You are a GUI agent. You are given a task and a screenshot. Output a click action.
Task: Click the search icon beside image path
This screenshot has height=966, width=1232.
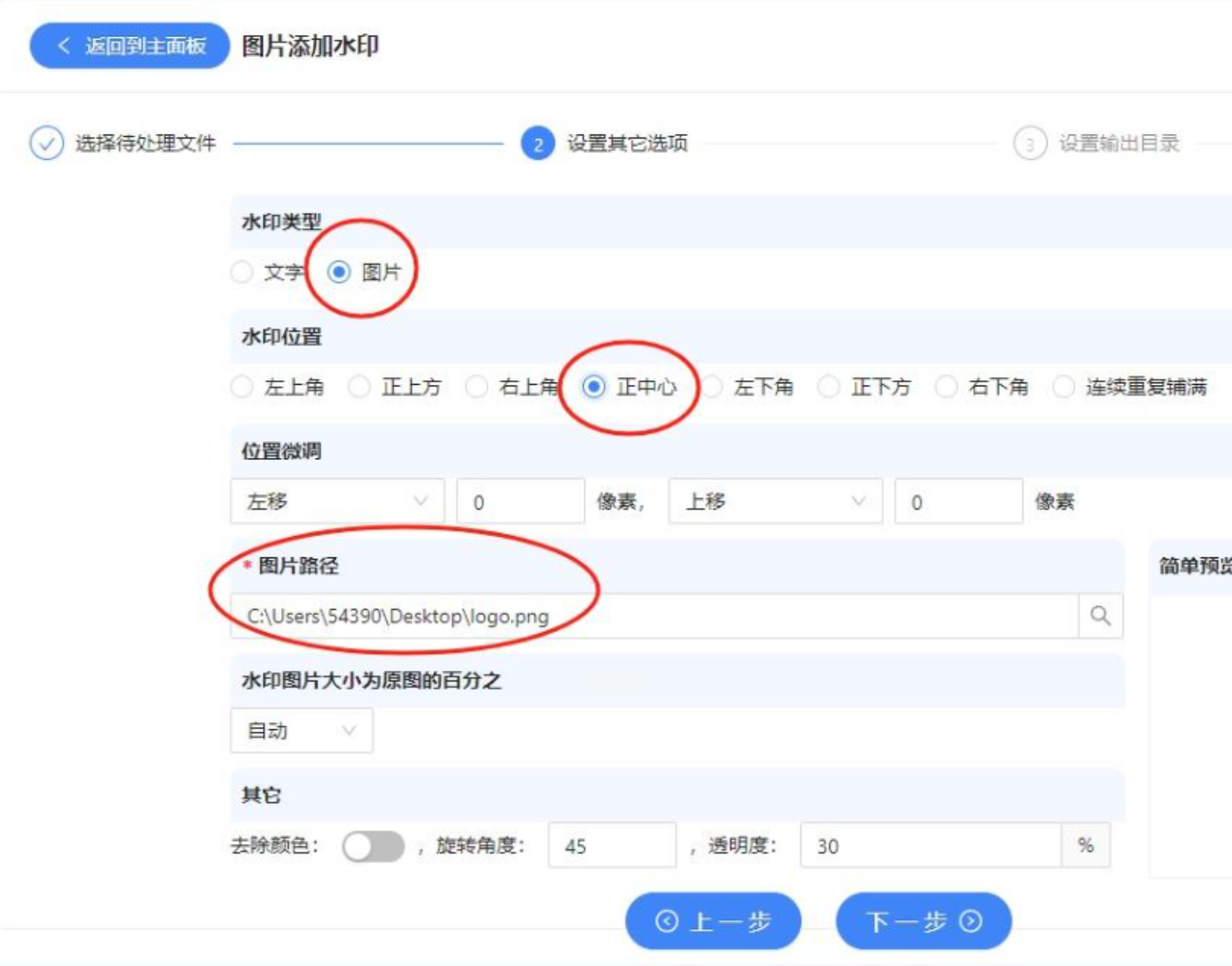point(1101,616)
